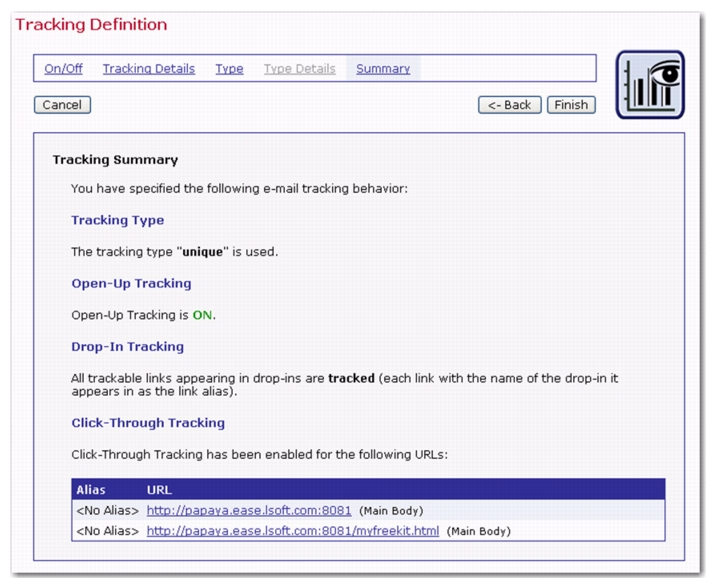This screenshot has height=588, width=716.
Task: Click the Tracking Definition page title
Action: [91, 24]
